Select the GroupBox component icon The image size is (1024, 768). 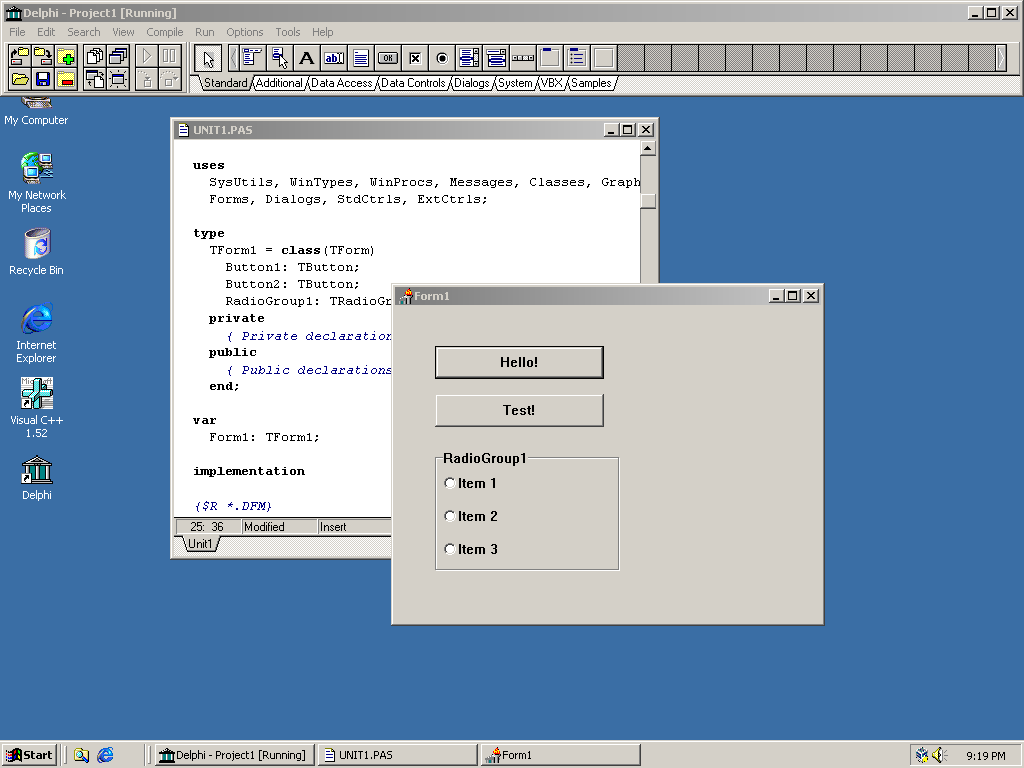[x=551, y=58]
